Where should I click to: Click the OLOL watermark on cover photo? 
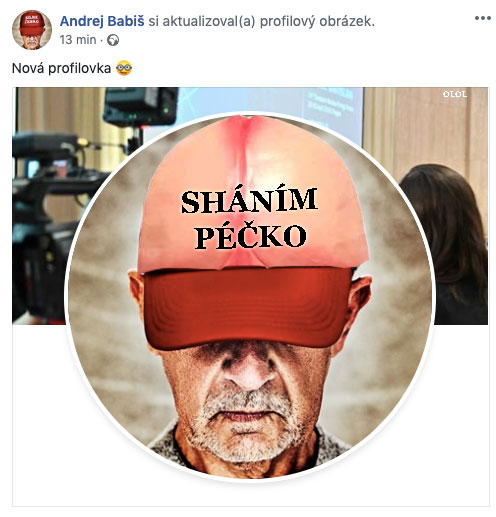[455, 94]
